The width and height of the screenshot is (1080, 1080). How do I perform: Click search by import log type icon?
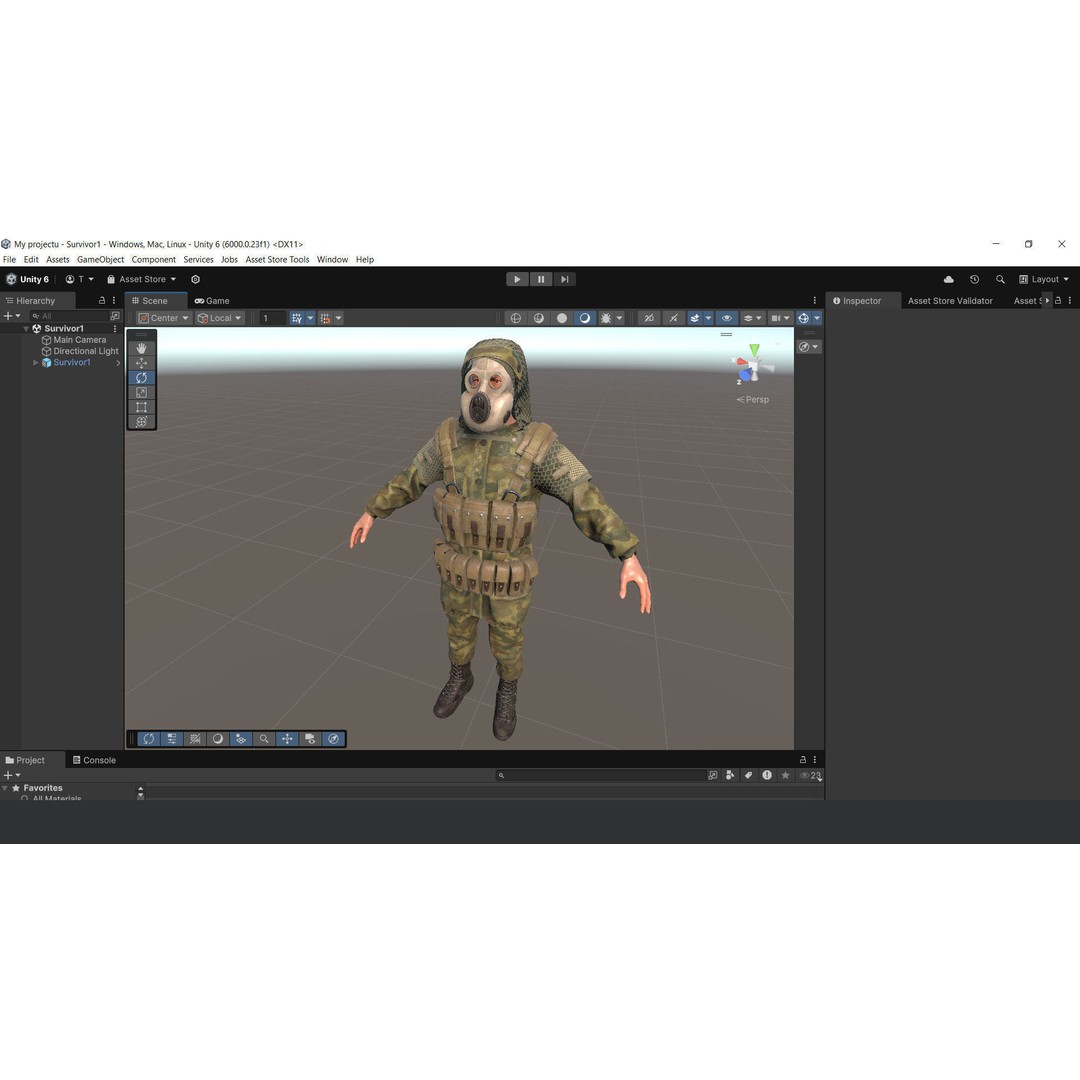(767, 776)
